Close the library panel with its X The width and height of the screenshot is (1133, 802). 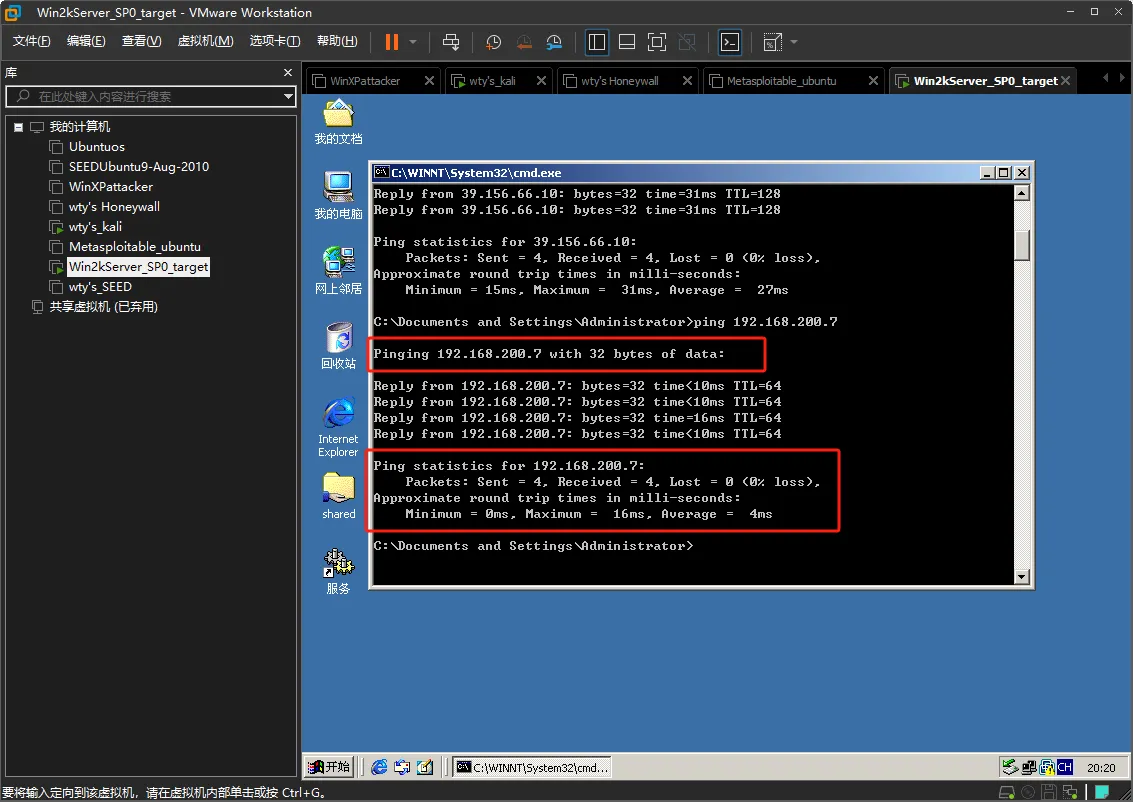[288, 72]
